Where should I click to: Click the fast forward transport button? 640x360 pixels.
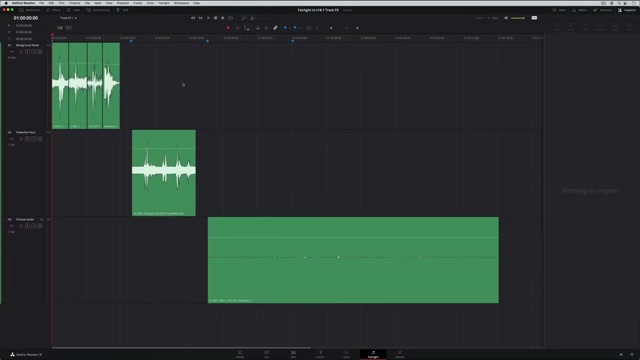pyautogui.click(x=200, y=18)
